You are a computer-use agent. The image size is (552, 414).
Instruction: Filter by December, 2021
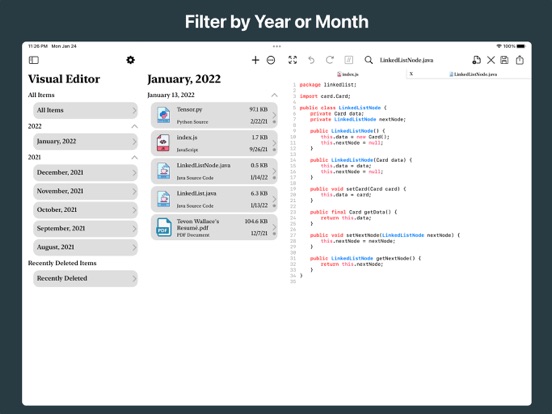point(85,172)
